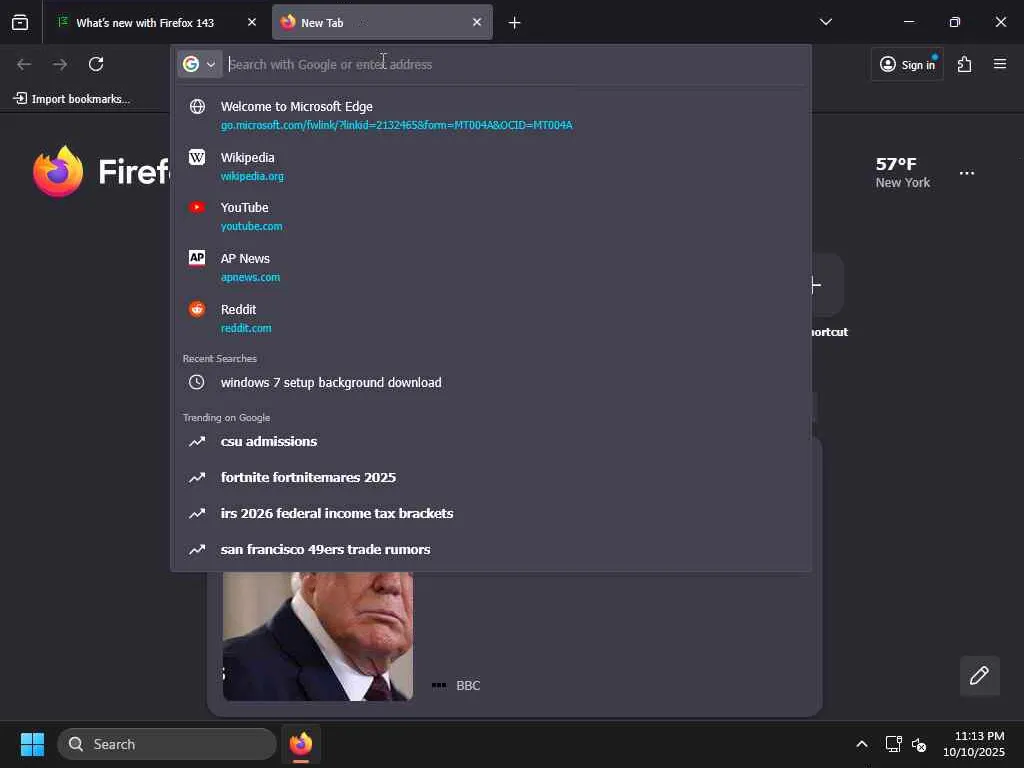
Task: Choose Welcome to Microsoft Edge suggestion
Action: 491,115
